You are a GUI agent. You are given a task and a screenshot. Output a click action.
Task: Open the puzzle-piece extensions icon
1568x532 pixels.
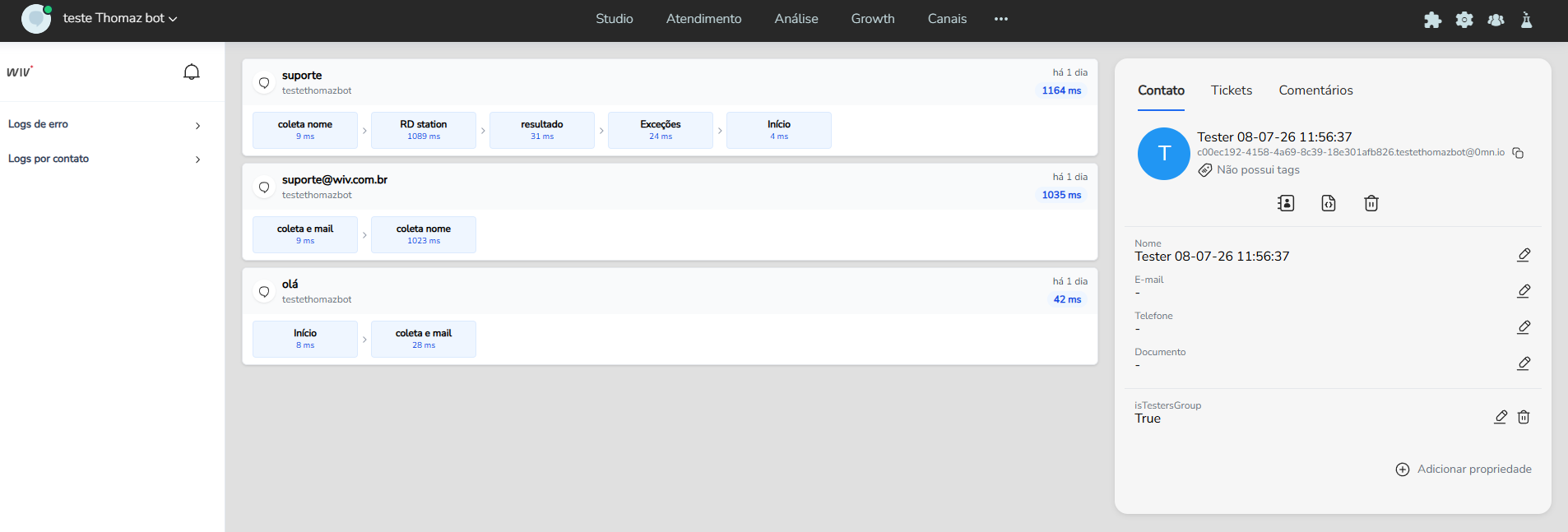1432,20
